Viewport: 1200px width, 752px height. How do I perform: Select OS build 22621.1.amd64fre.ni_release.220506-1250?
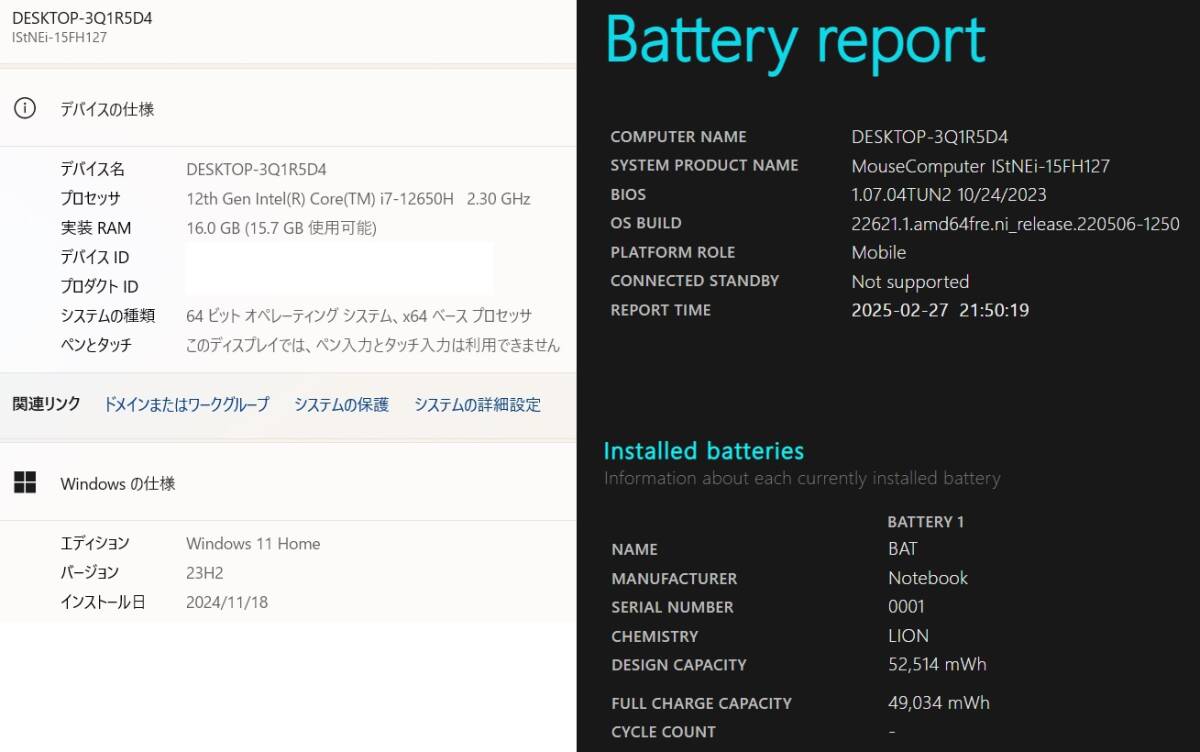coord(1015,224)
